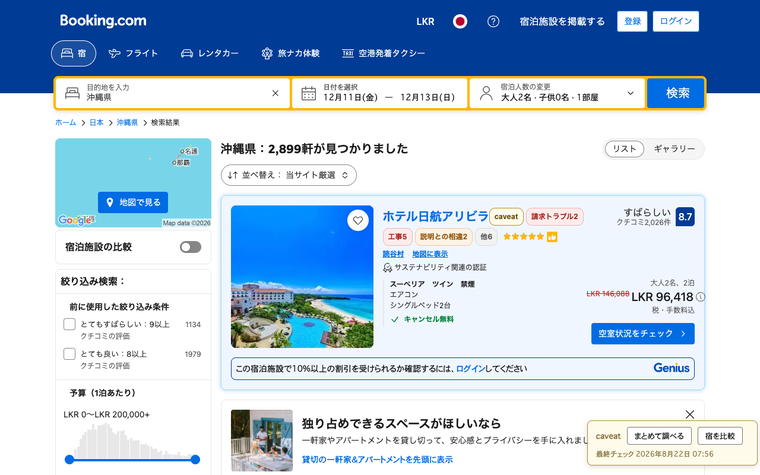Click the 他6 tag
The image size is (760, 475).
click(x=486, y=237)
